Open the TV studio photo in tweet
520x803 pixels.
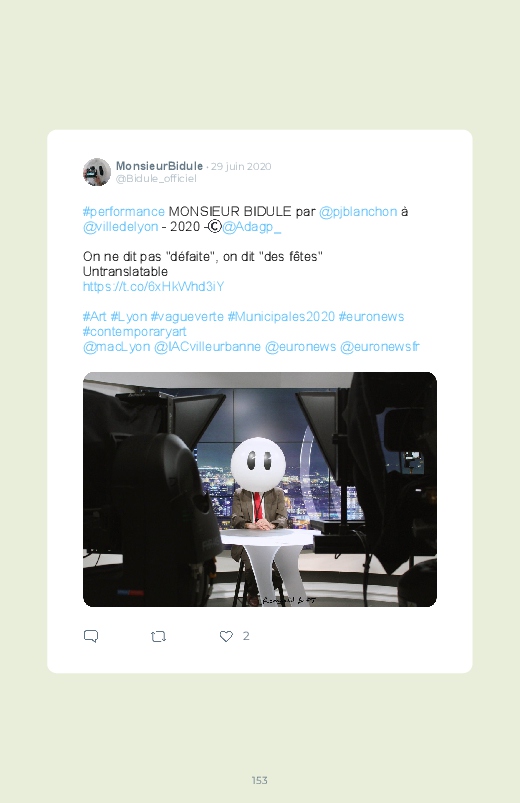click(x=260, y=489)
